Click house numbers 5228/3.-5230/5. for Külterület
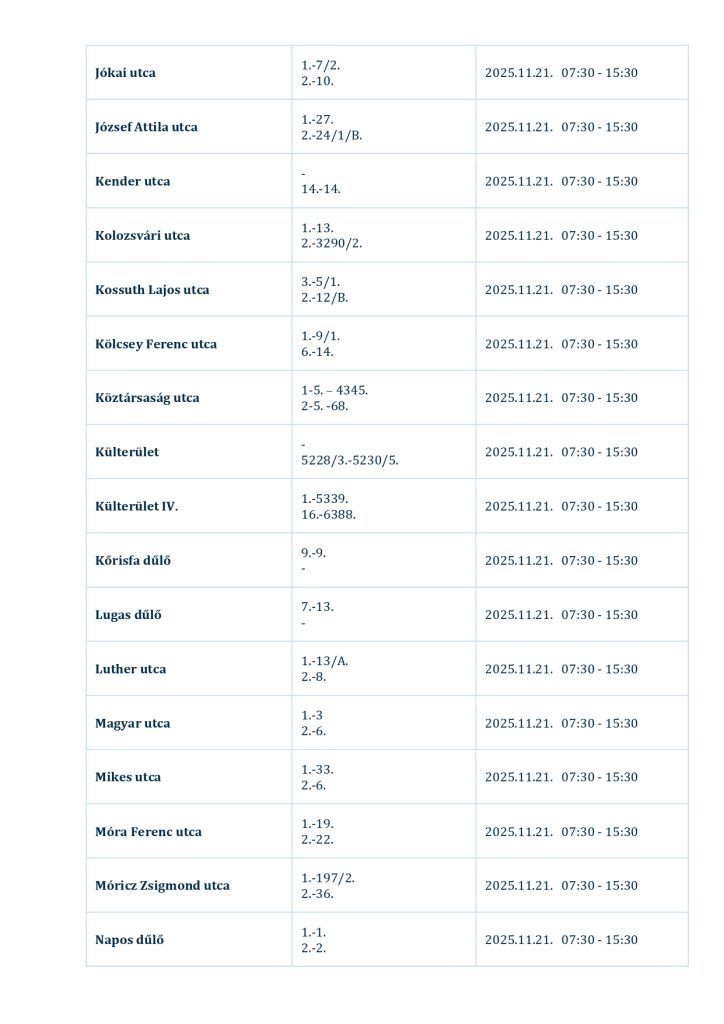Image resolution: width=724 pixels, height=1024 pixels. [x=350, y=460]
